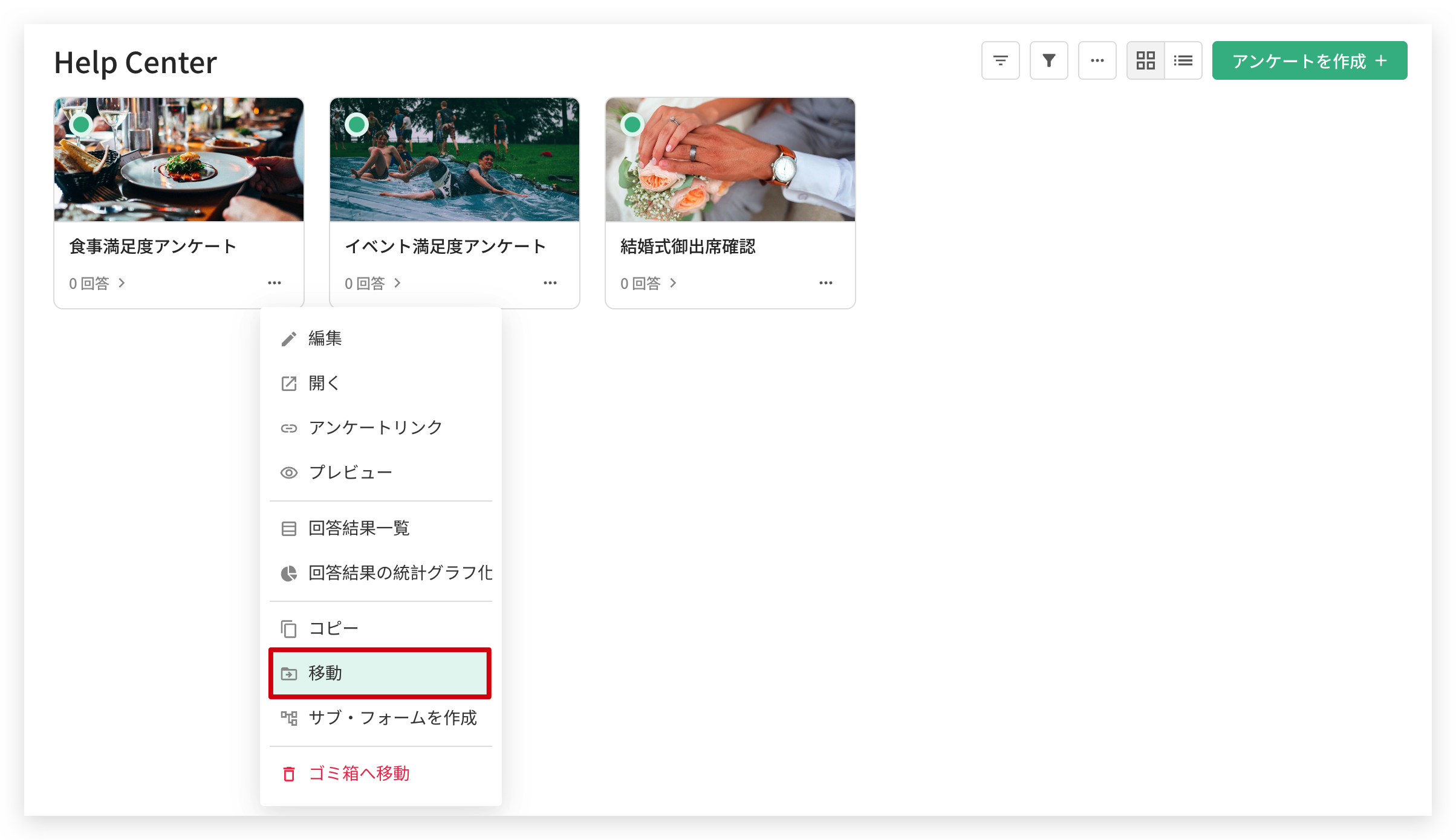Open responses for 結婚式御出席確認
Screen dimensions: 1456x840
[648, 283]
